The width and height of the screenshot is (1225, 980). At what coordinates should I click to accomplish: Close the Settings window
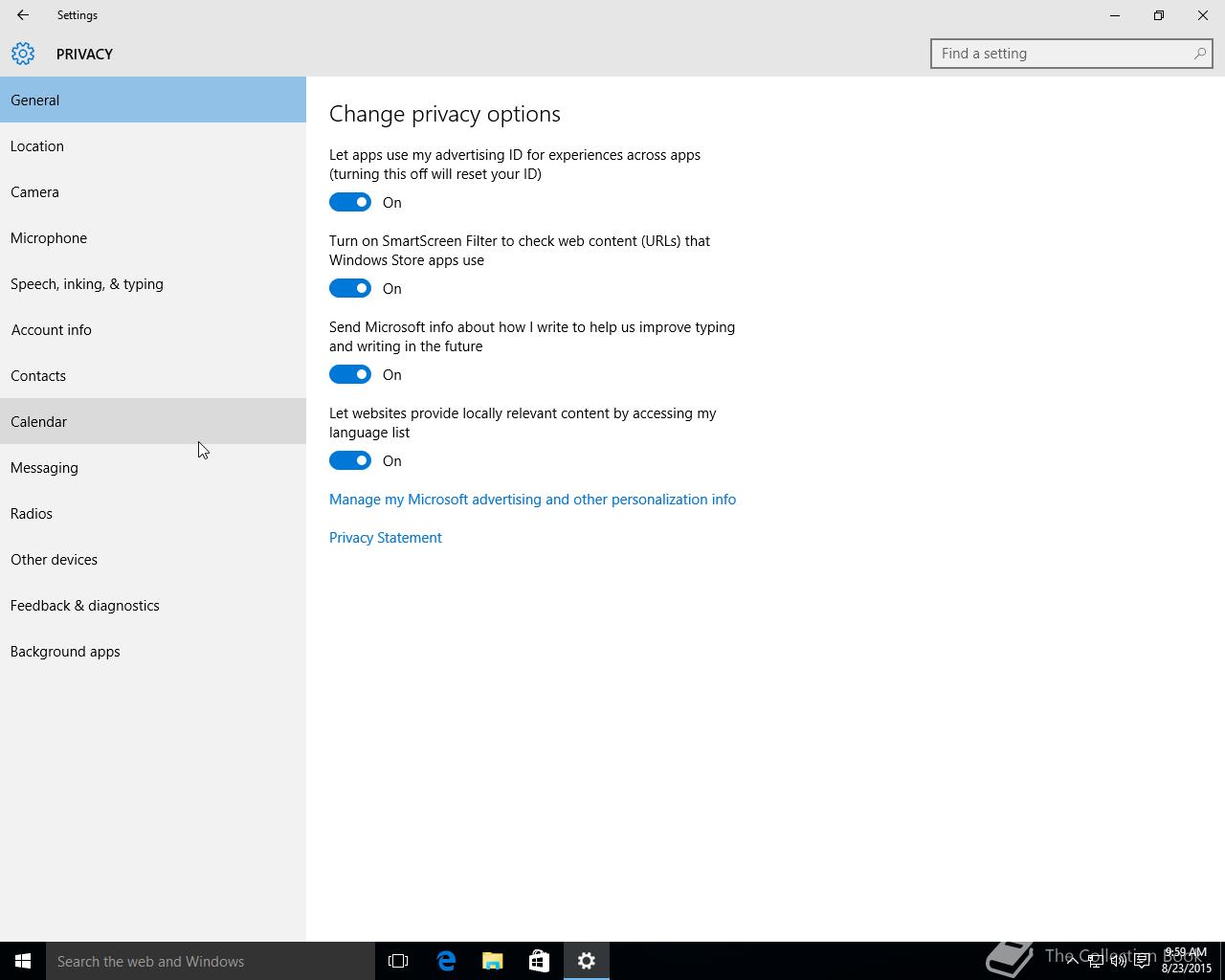click(x=1203, y=15)
